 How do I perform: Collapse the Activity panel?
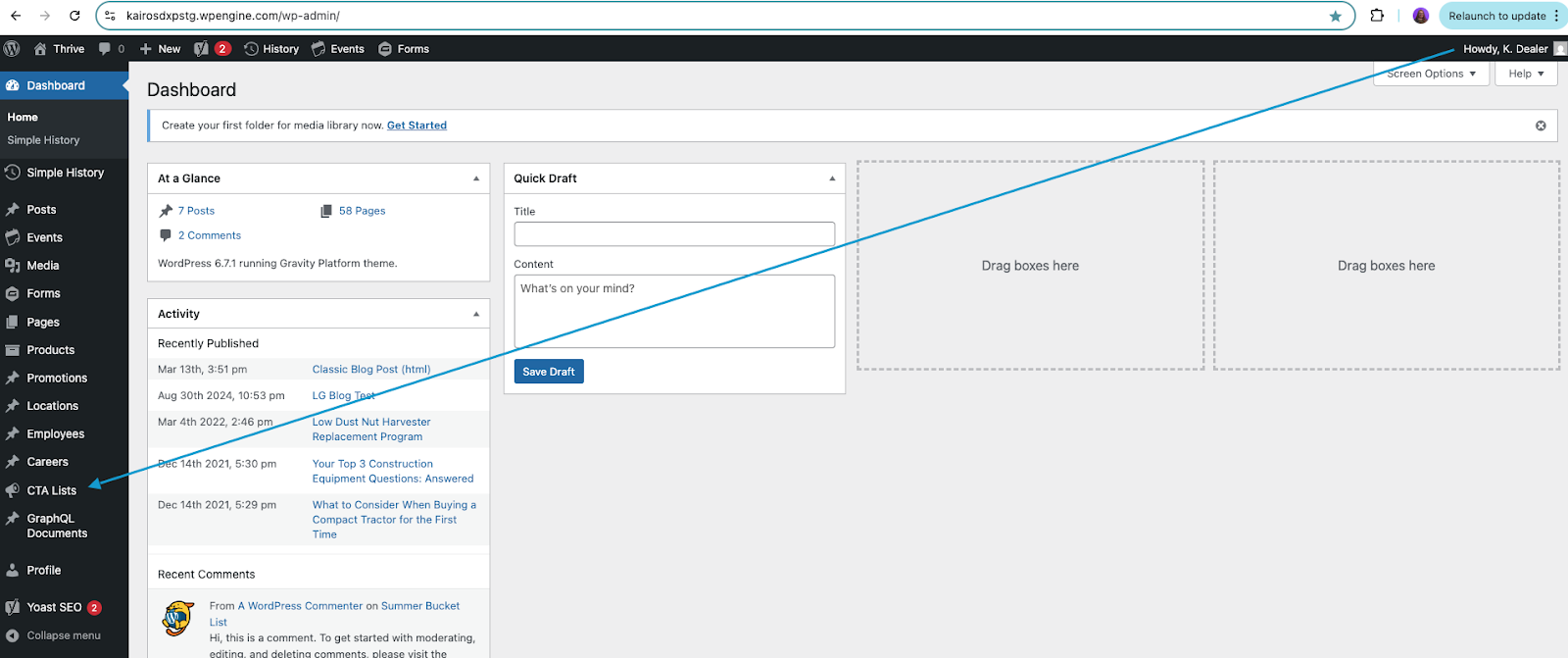(x=476, y=314)
